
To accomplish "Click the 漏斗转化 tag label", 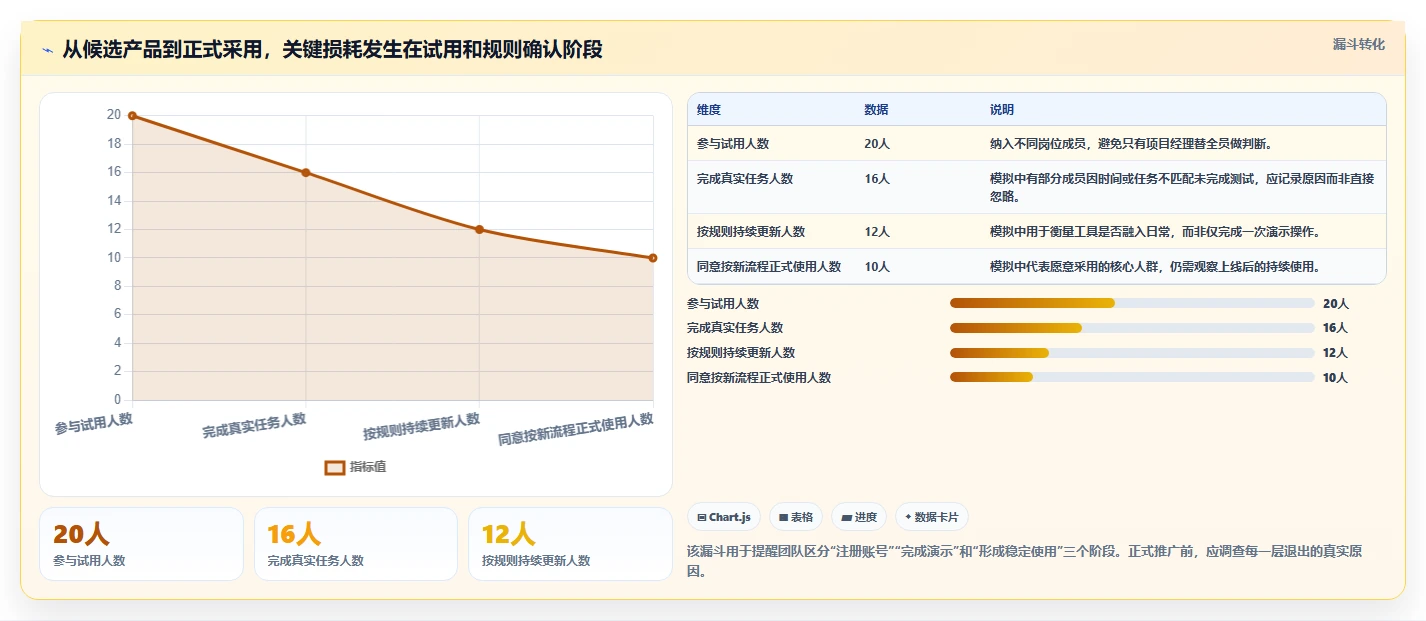I will (1359, 44).
